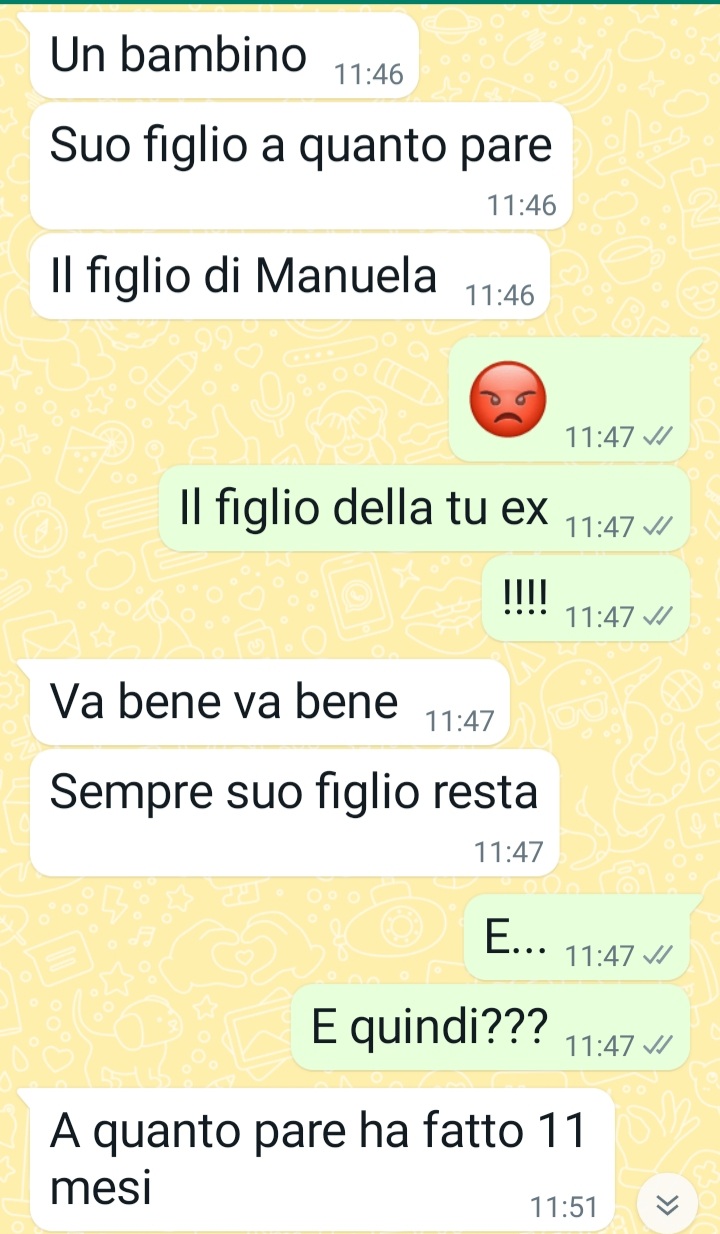Select the 'Suo figlio a quanto pare' message
Image resolution: width=720 pixels, height=1234 pixels.
[x=301, y=166]
